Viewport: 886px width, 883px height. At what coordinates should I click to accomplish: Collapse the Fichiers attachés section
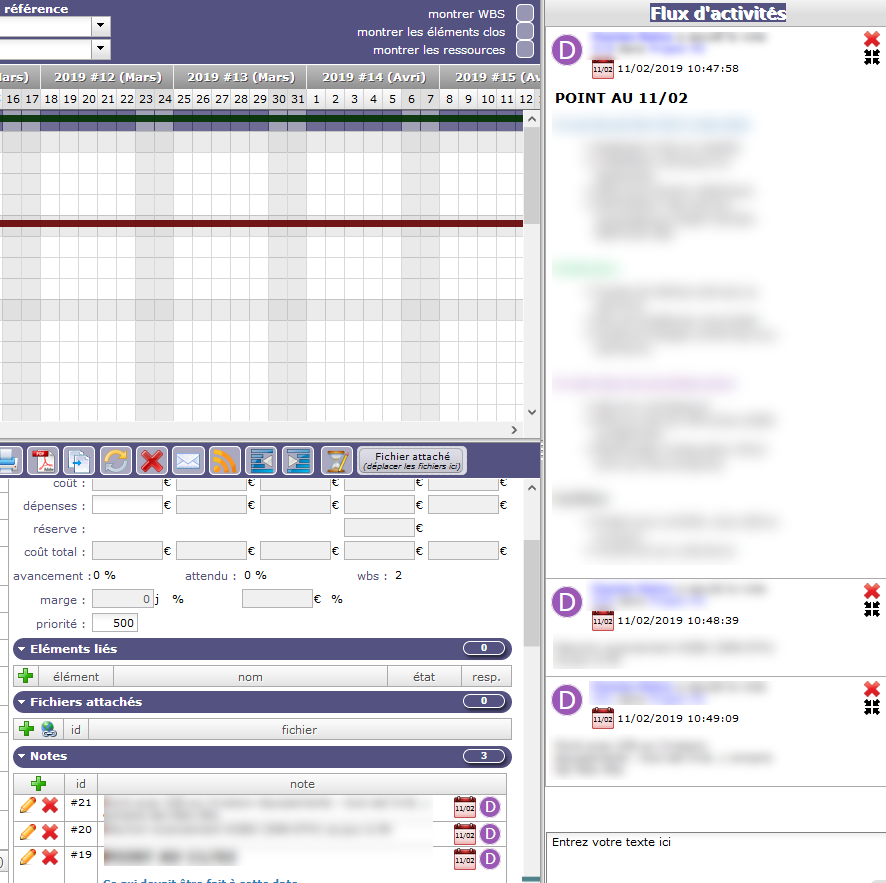[21, 702]
